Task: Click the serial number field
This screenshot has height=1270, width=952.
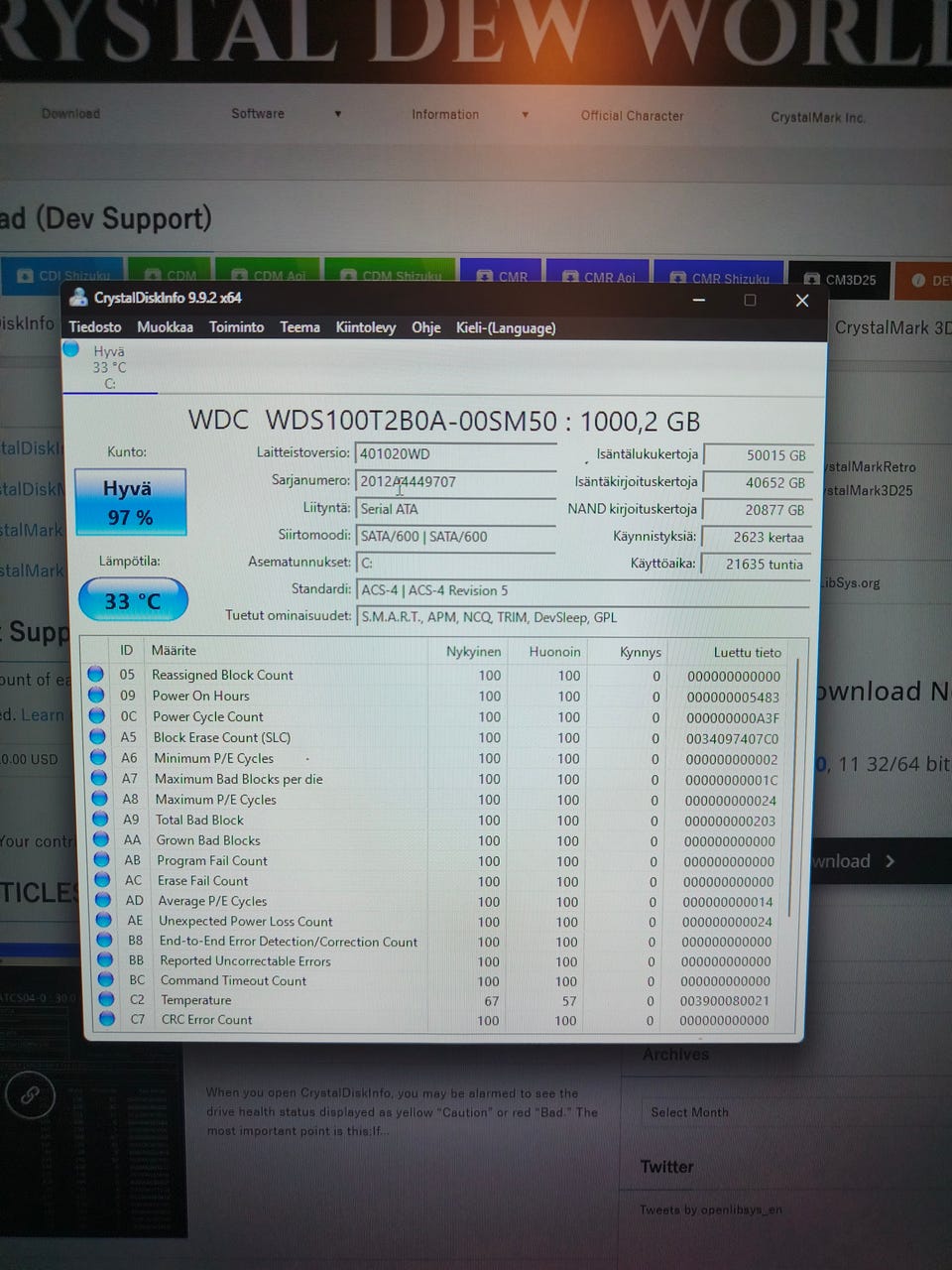Action: click(x=455, y=482)
